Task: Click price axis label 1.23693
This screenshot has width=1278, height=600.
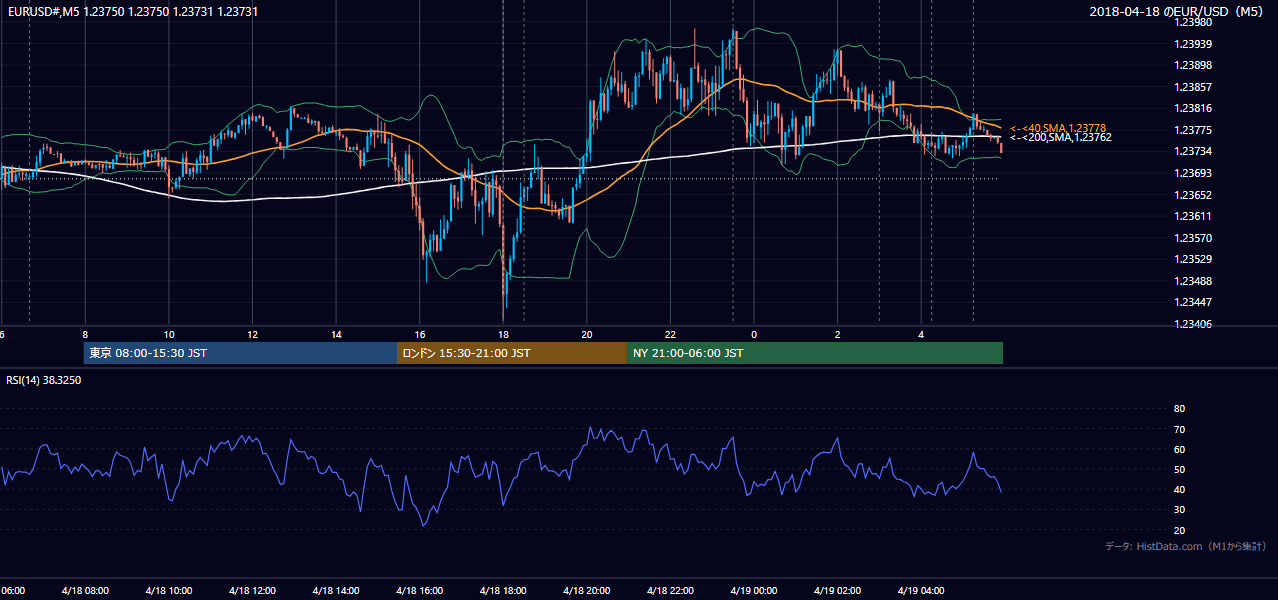Action: pyautogui.click(x=1192, y=173)
